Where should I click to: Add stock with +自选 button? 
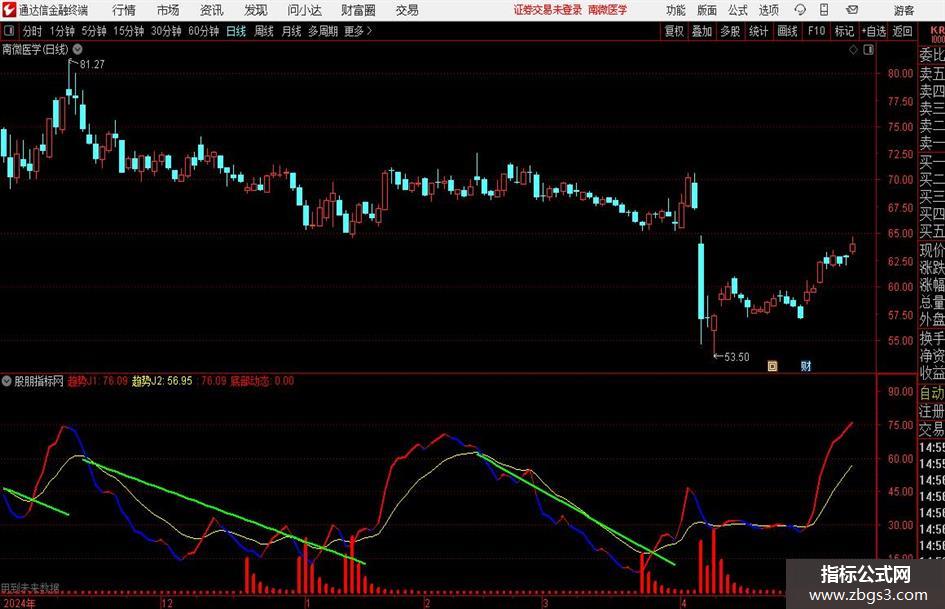(874, 31)
